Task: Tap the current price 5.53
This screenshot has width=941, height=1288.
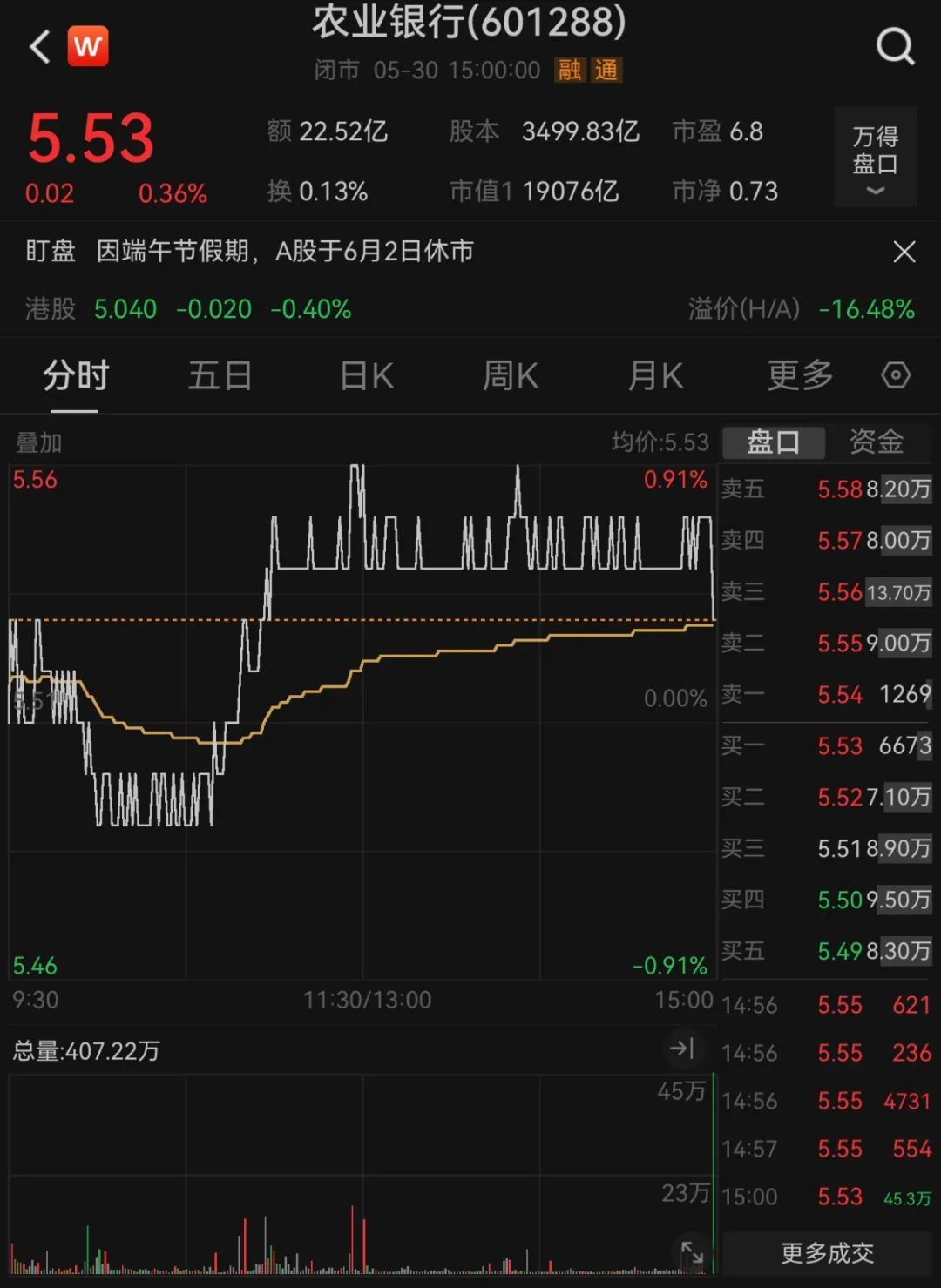Action: point(91,139)
